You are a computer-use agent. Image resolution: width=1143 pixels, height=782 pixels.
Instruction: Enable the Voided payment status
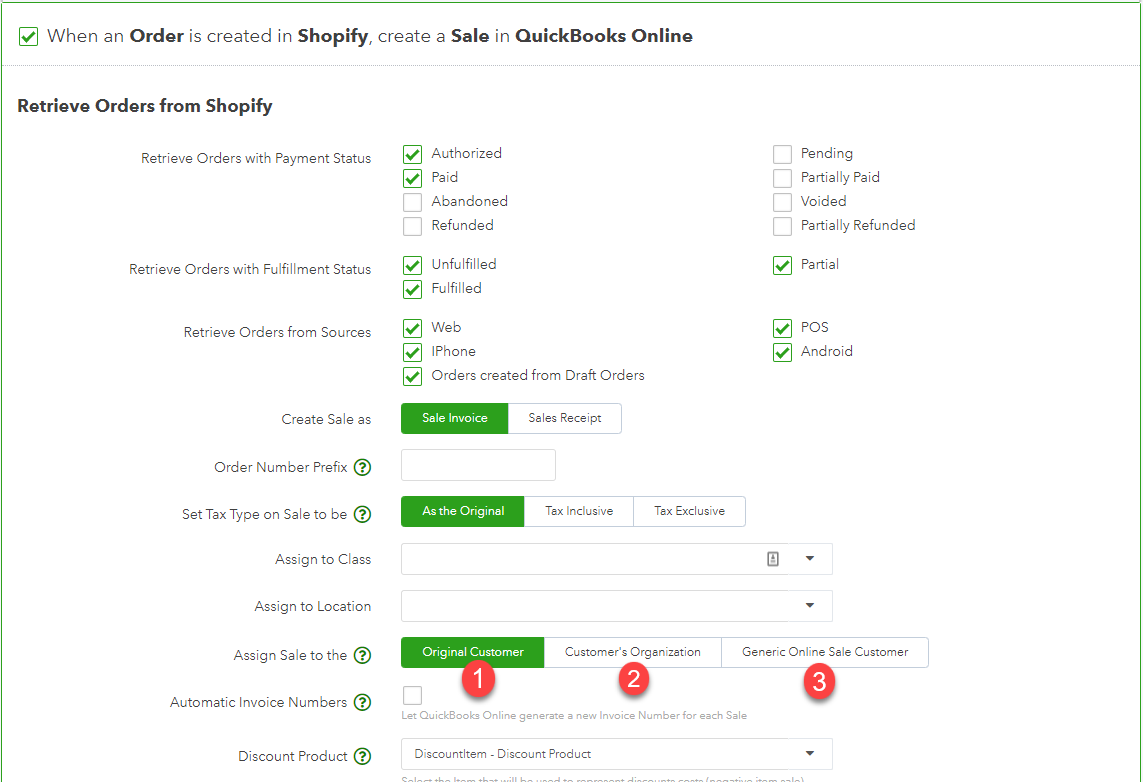coord(782,202)
